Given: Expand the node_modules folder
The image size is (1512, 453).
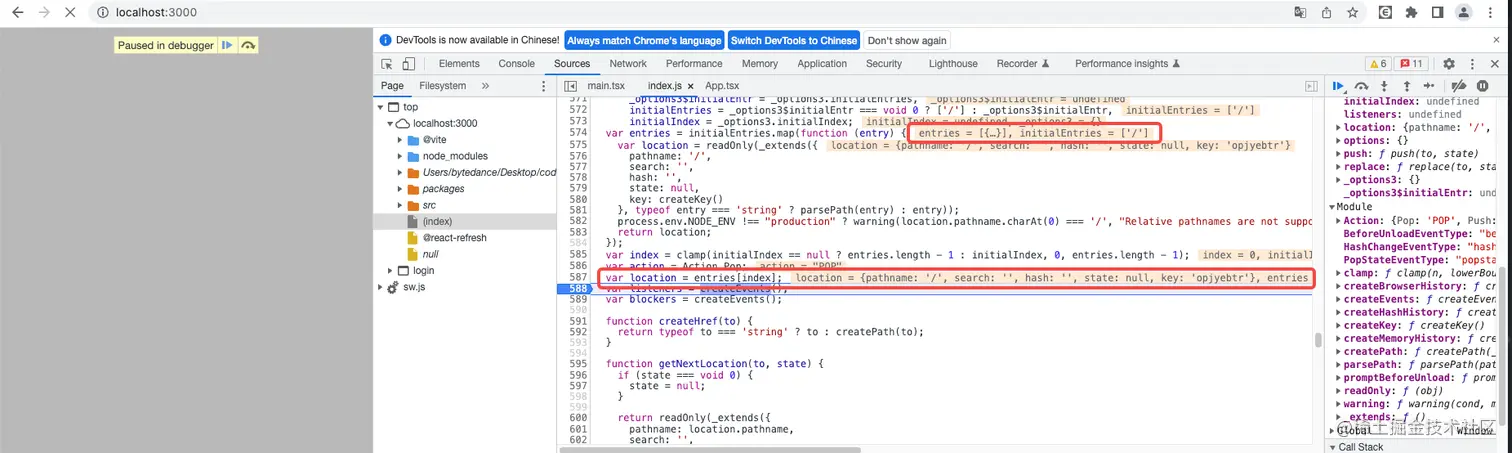Looking at the screenshot, I should click(x=400, y=156).
